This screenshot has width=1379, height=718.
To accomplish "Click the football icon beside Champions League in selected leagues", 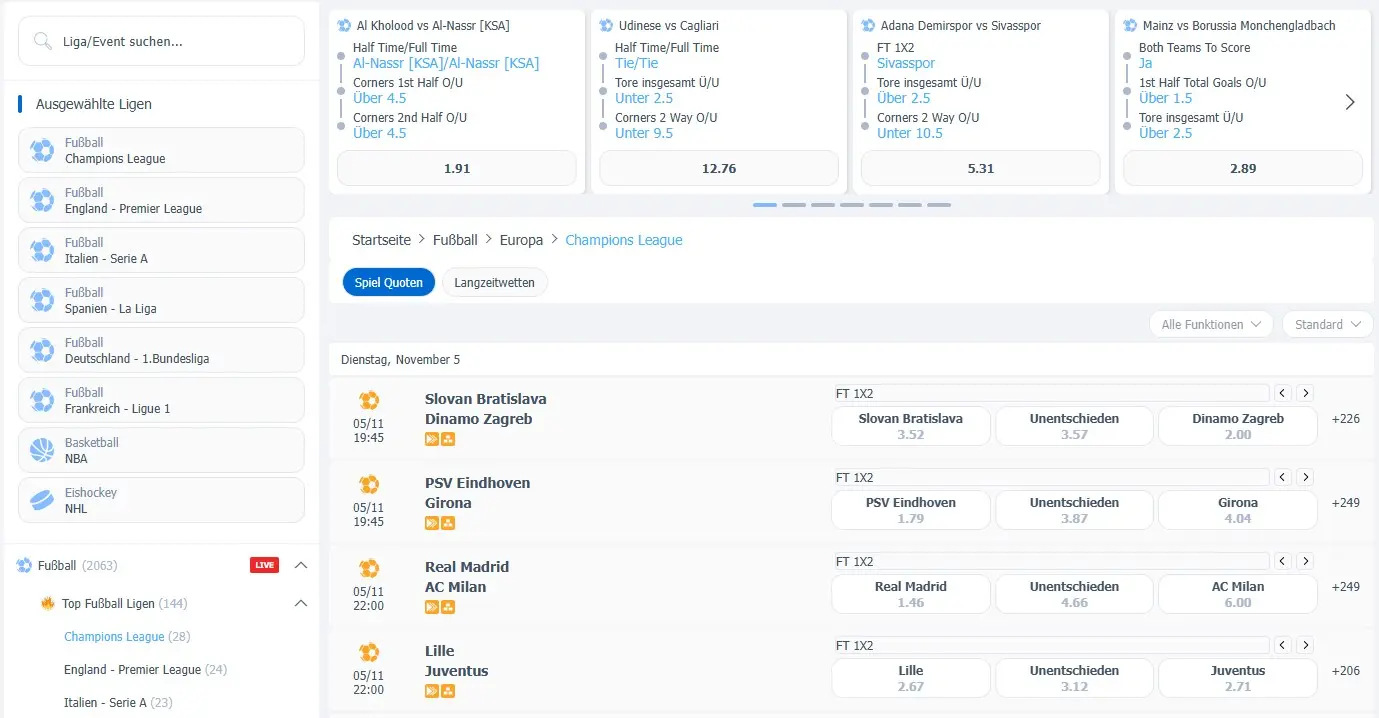I will (x=42, y=150).
